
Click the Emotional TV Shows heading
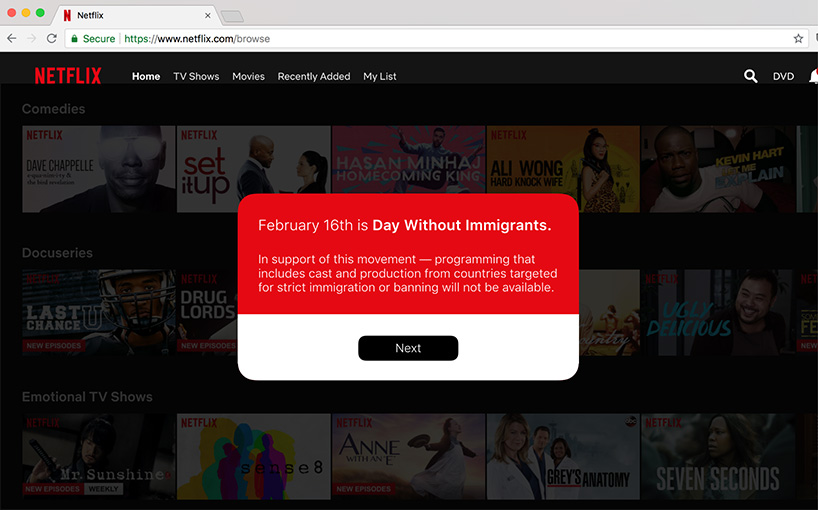coord(87,397)
